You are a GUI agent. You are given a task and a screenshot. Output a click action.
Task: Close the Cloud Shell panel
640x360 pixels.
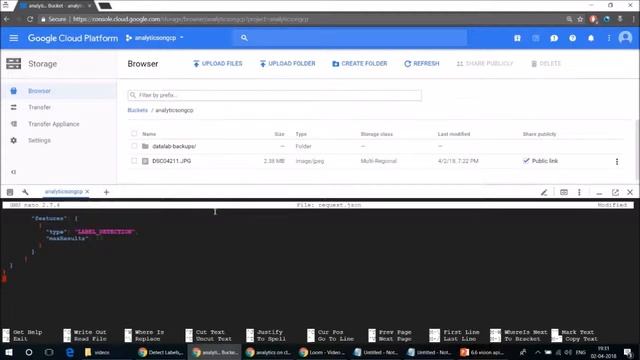pyautogui.click(x=630, y=192)
